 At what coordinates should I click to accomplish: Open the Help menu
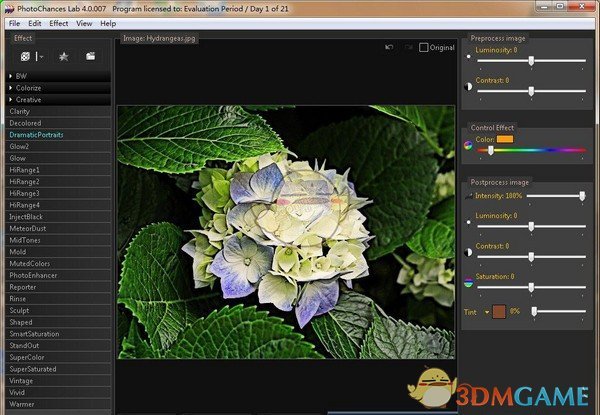tap(108, 24)
